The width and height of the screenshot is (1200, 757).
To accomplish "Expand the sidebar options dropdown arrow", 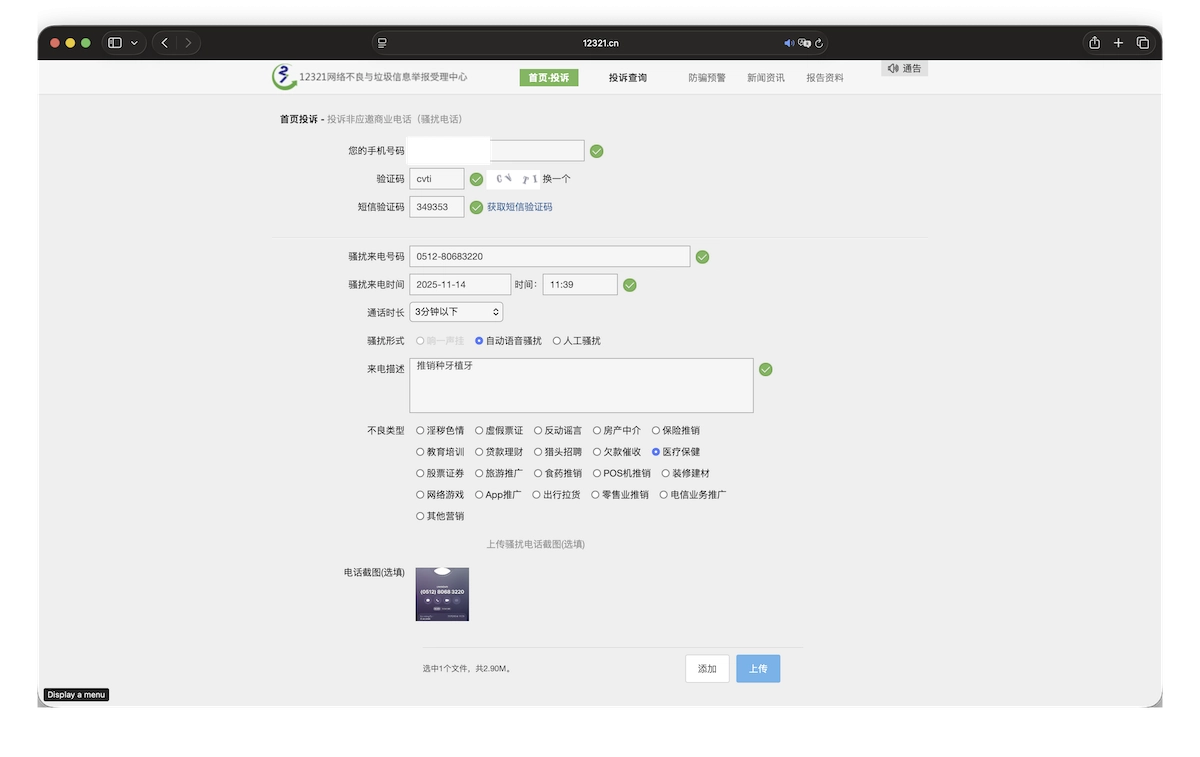I will click(x=134, y=43).
